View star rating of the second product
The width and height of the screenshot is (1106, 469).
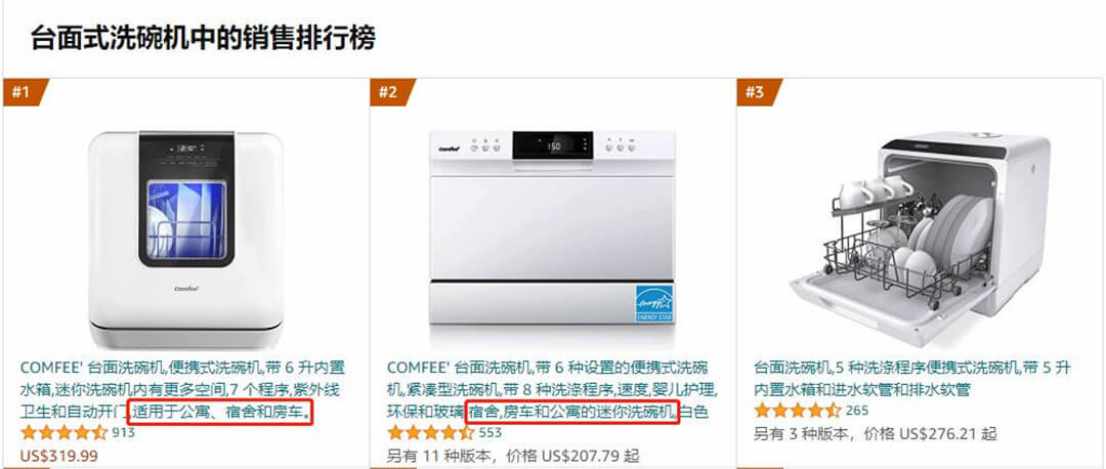tap(430, 433)
